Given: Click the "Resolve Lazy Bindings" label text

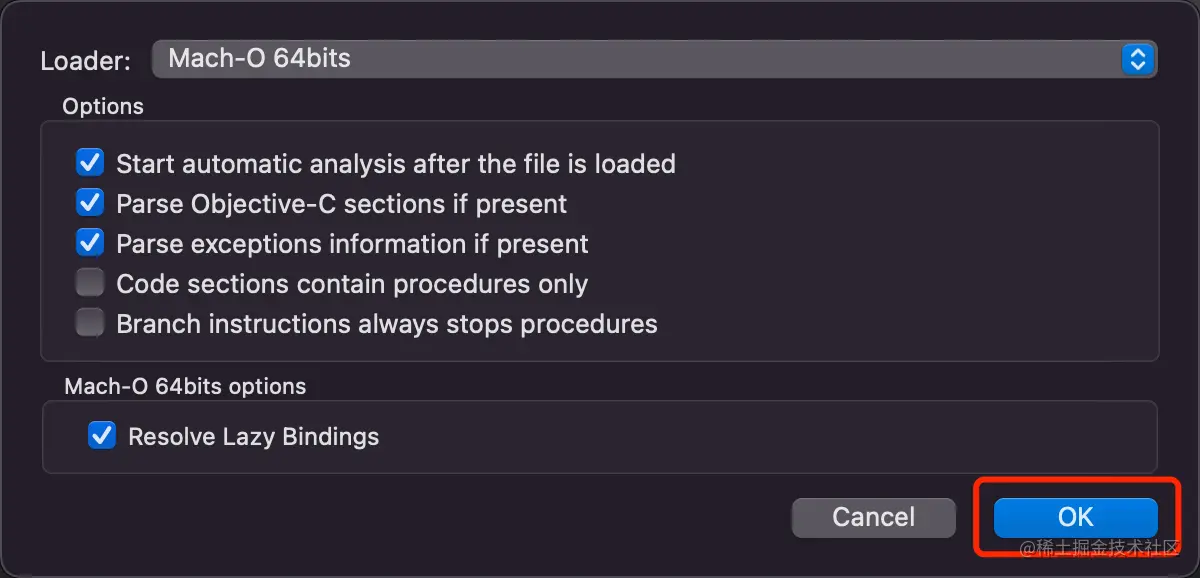Looking at the screenshot, I should (254, 437).
